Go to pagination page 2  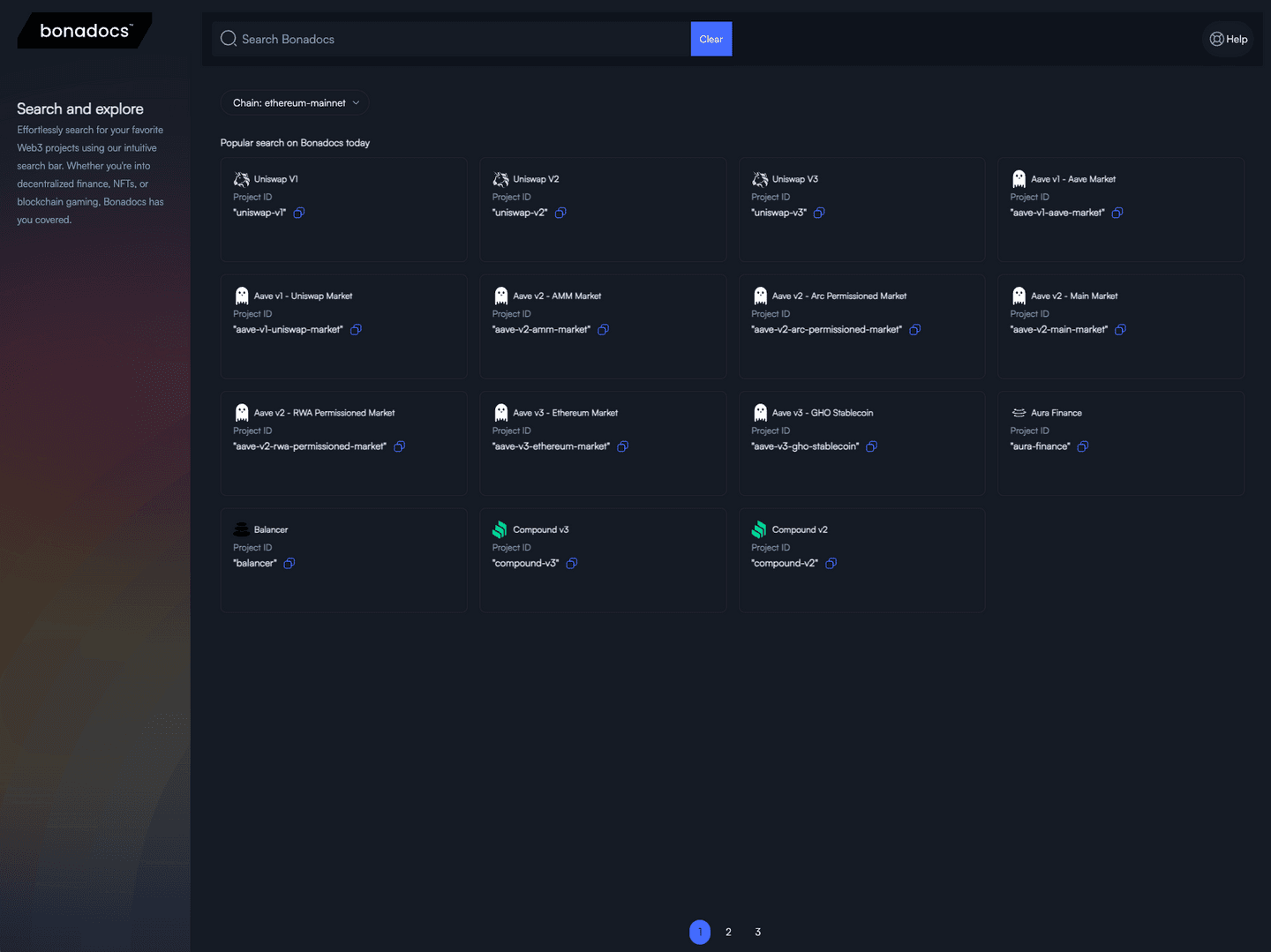728,932
